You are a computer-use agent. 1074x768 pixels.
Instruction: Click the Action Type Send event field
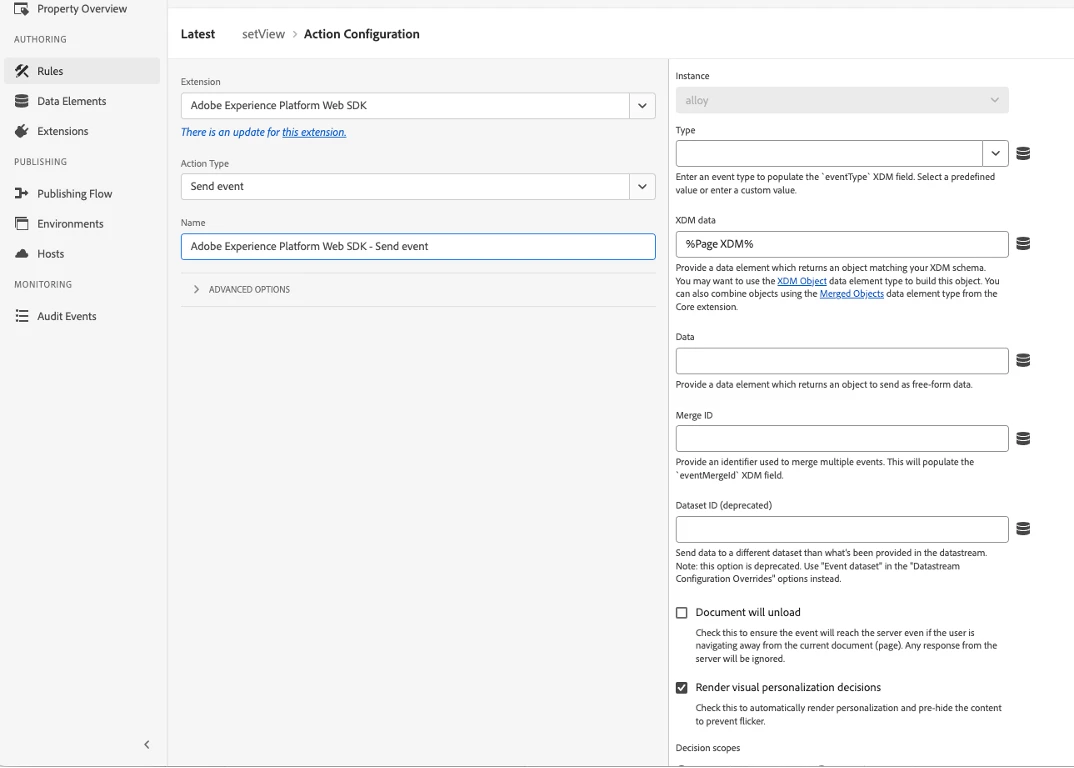tap(405, 186)
